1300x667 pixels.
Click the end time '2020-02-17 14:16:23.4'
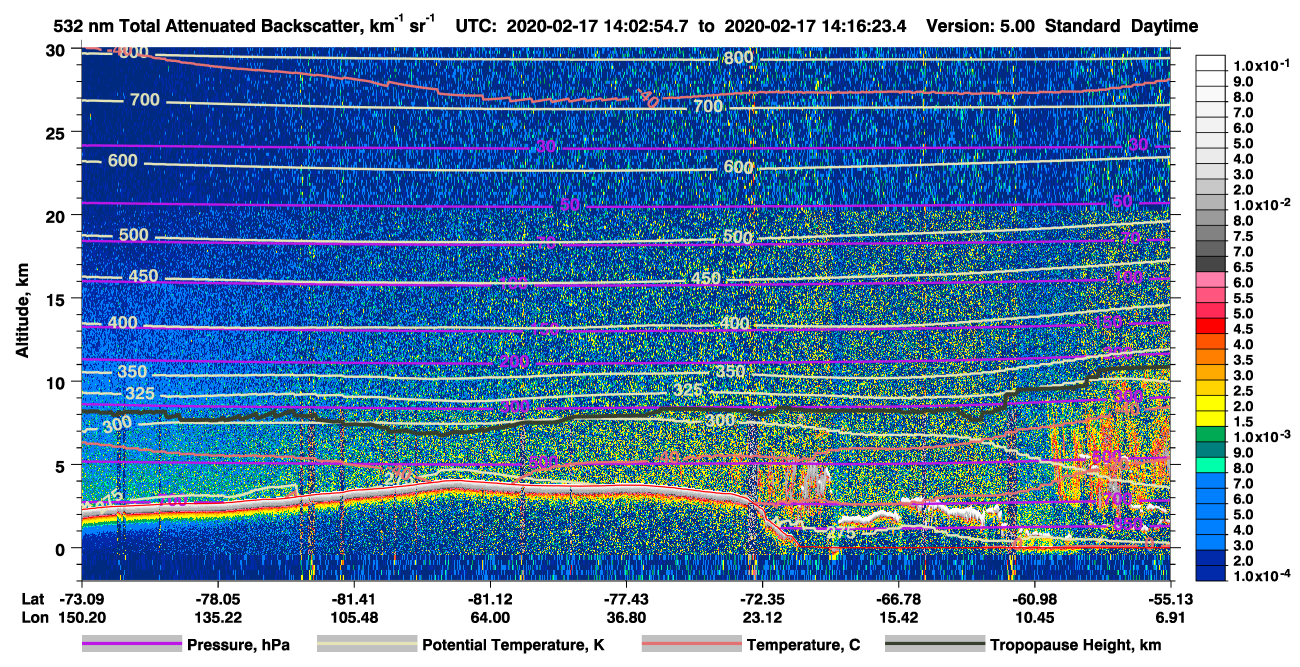coord(817,26)
